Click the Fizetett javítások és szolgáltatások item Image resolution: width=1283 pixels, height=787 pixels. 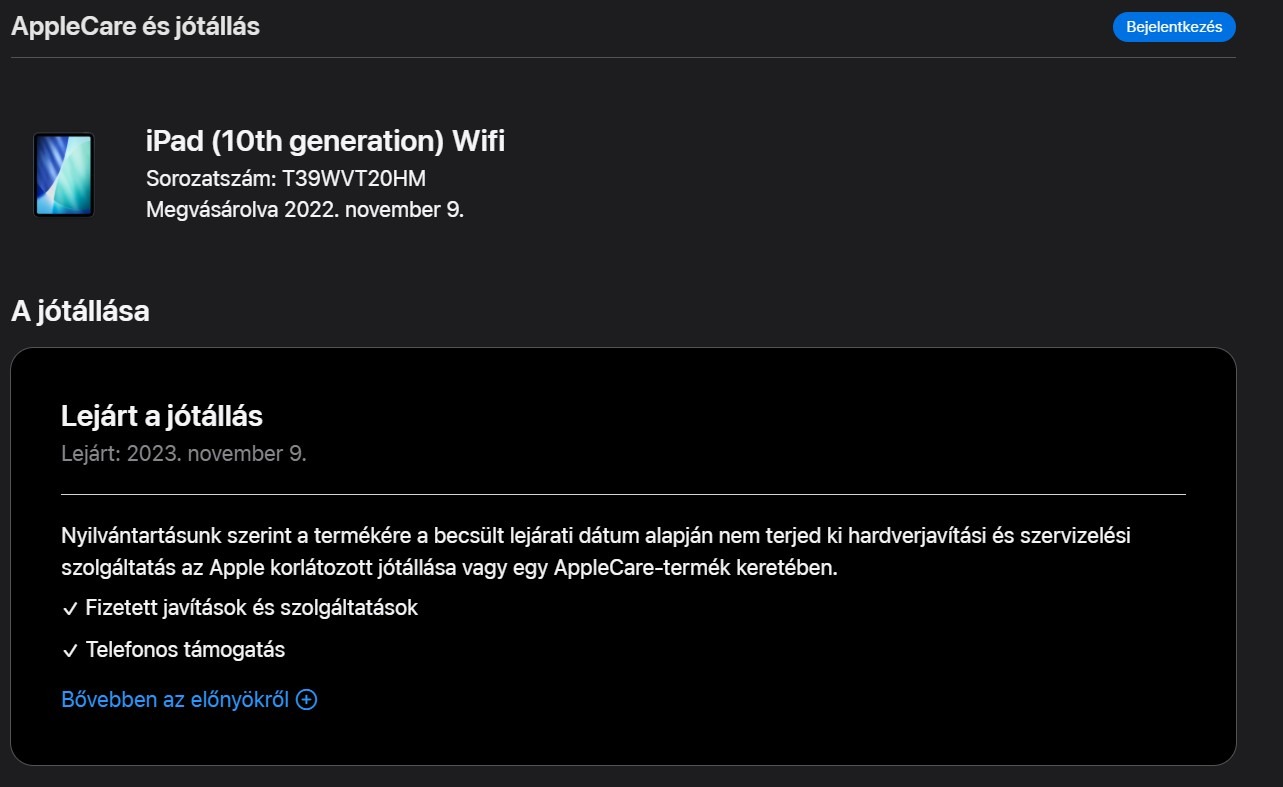coord(251,608)
